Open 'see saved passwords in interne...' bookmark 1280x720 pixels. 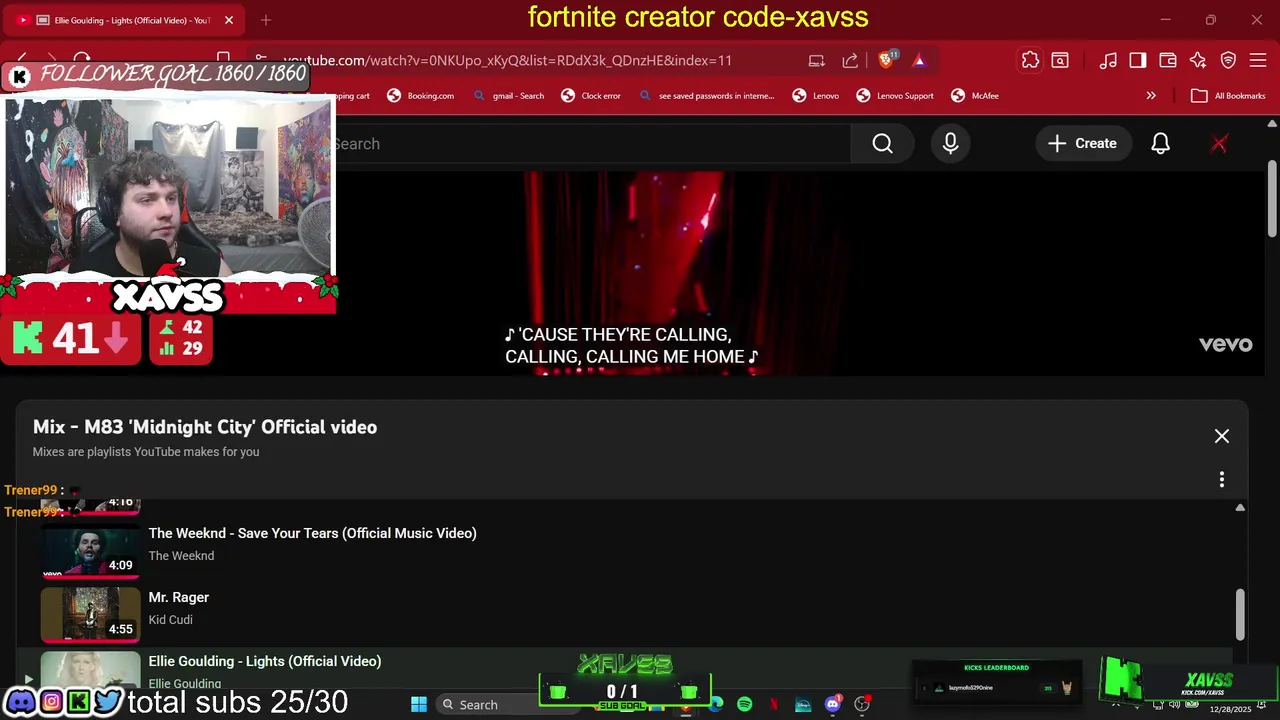(x=706, y=96)
